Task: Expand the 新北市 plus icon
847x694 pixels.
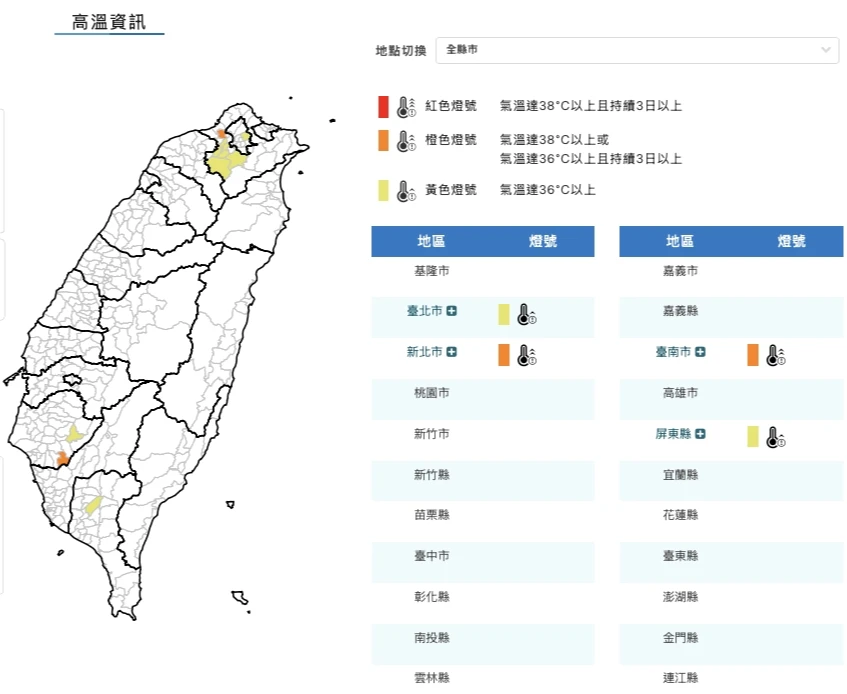Action: pos(452,352)
